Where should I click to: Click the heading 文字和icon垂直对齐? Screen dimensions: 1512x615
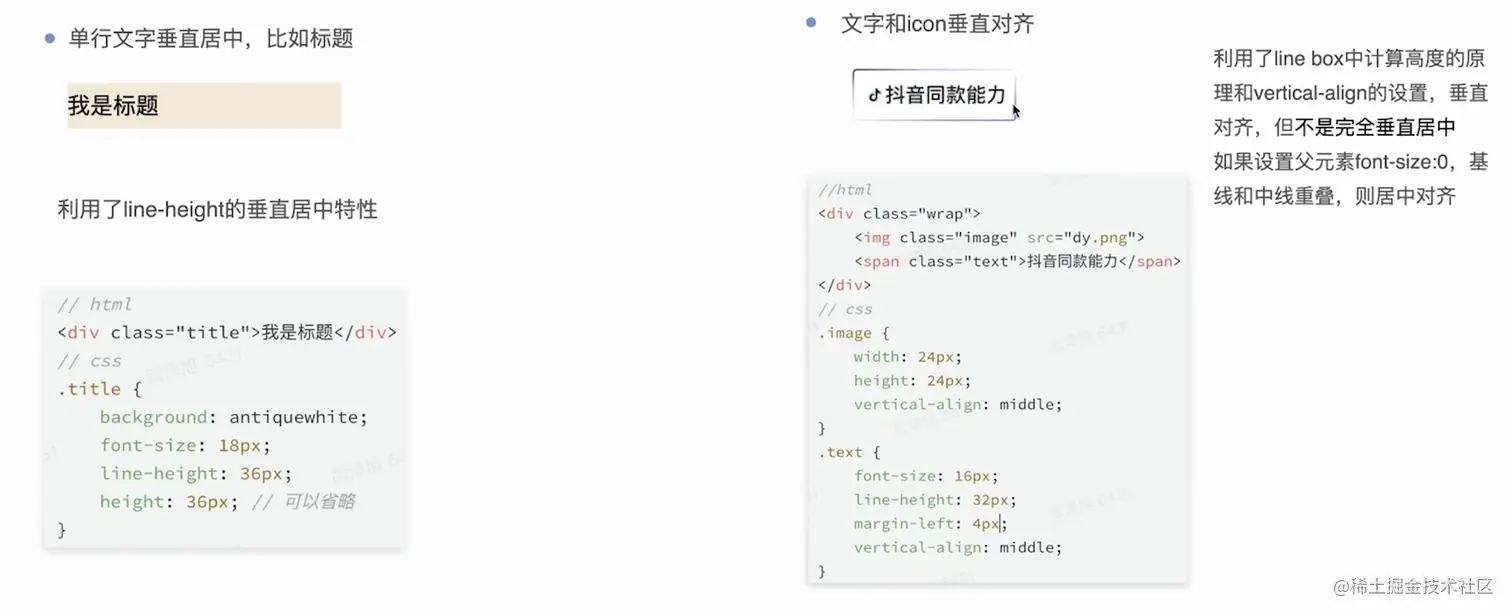937,24
